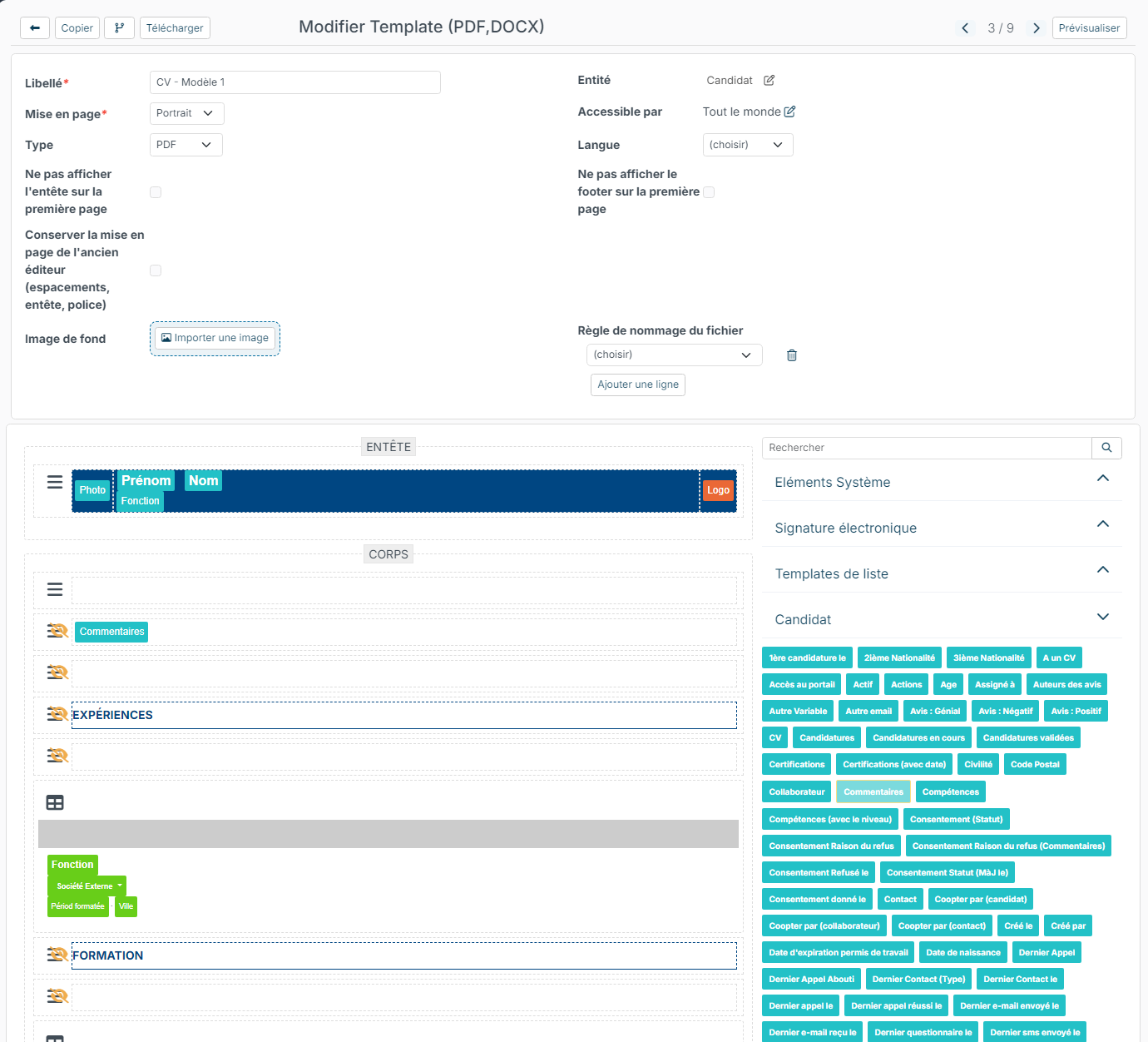
Task: Click the 'Compétences' variable tag
Action: 951,791
